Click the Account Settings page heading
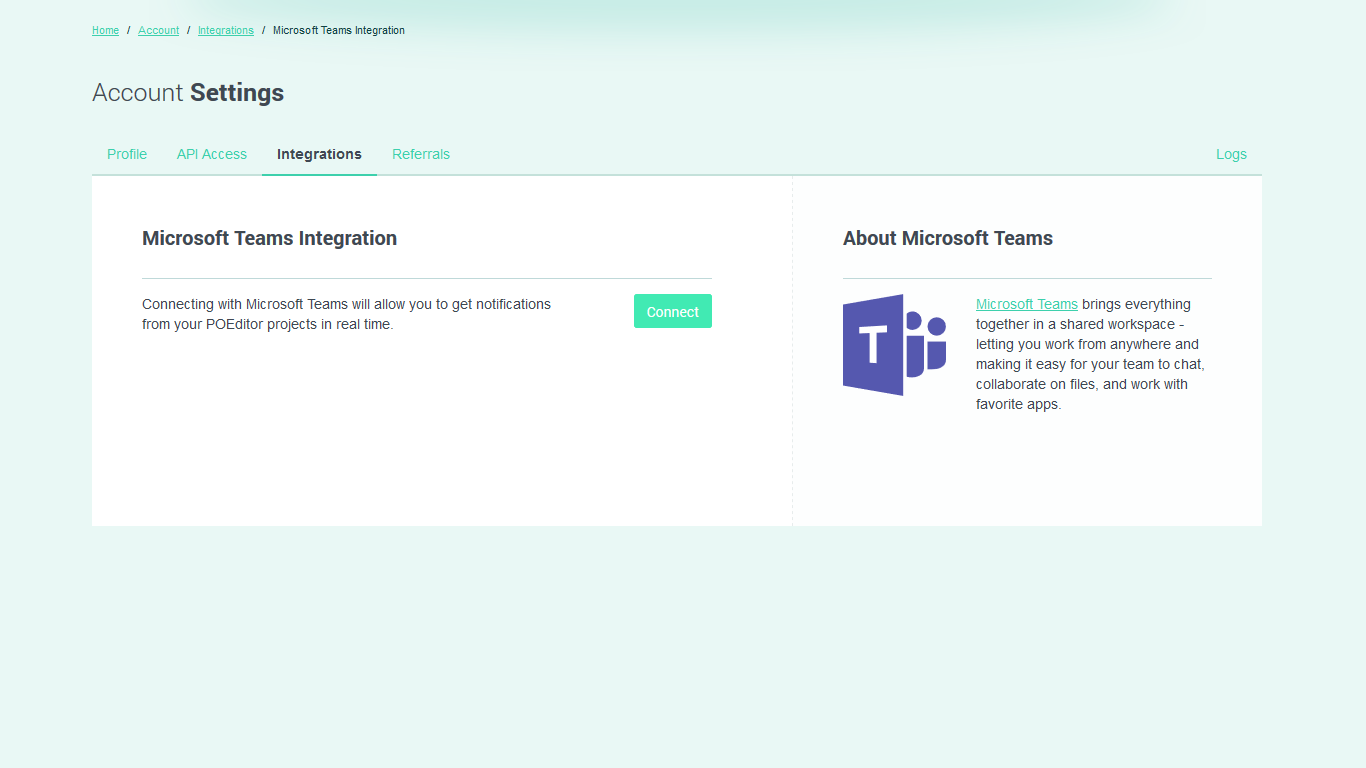Viewport: 1366px width, 768px height. coord(188,93)
